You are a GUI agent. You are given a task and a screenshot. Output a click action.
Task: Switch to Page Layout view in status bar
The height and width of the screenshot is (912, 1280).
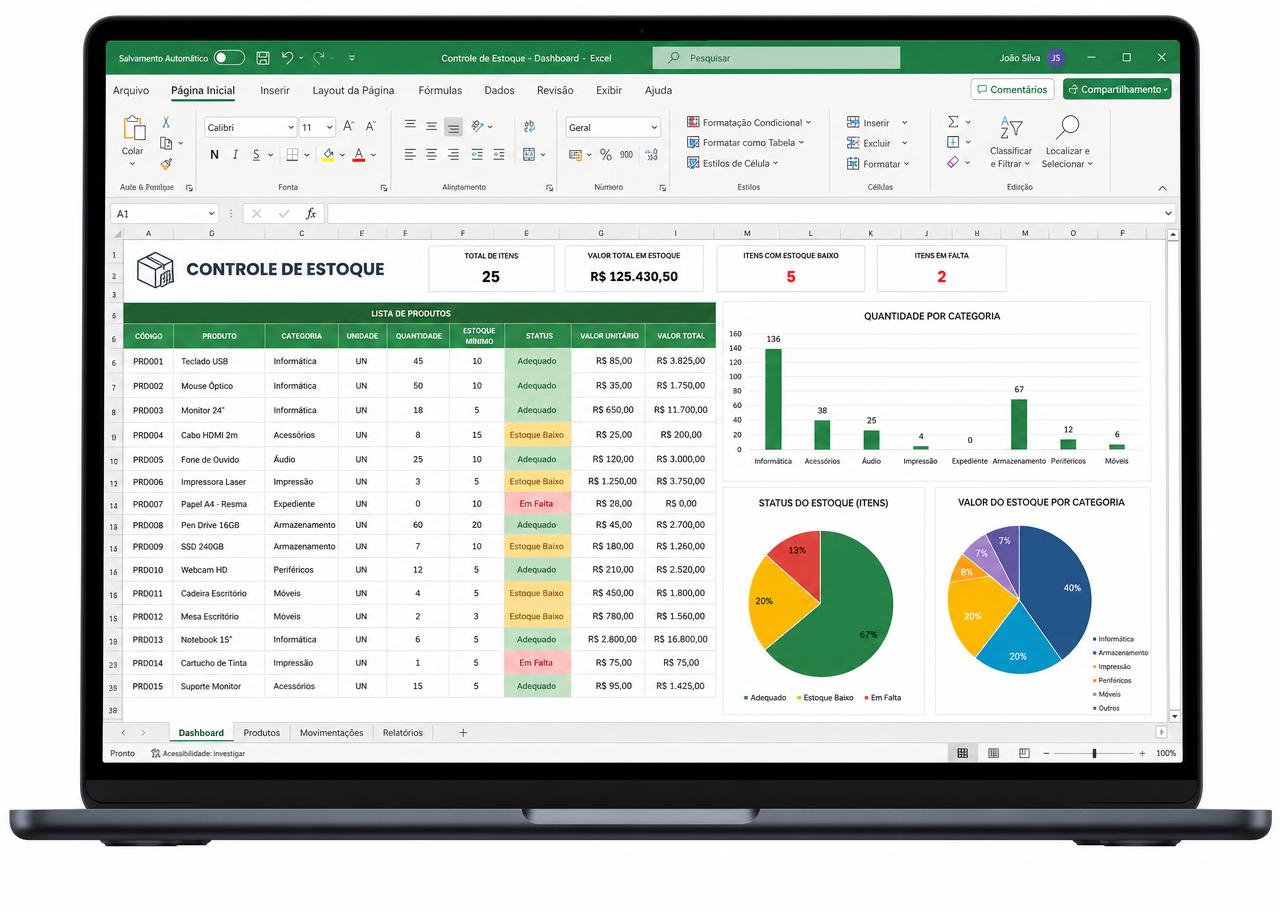click(993, 753)
